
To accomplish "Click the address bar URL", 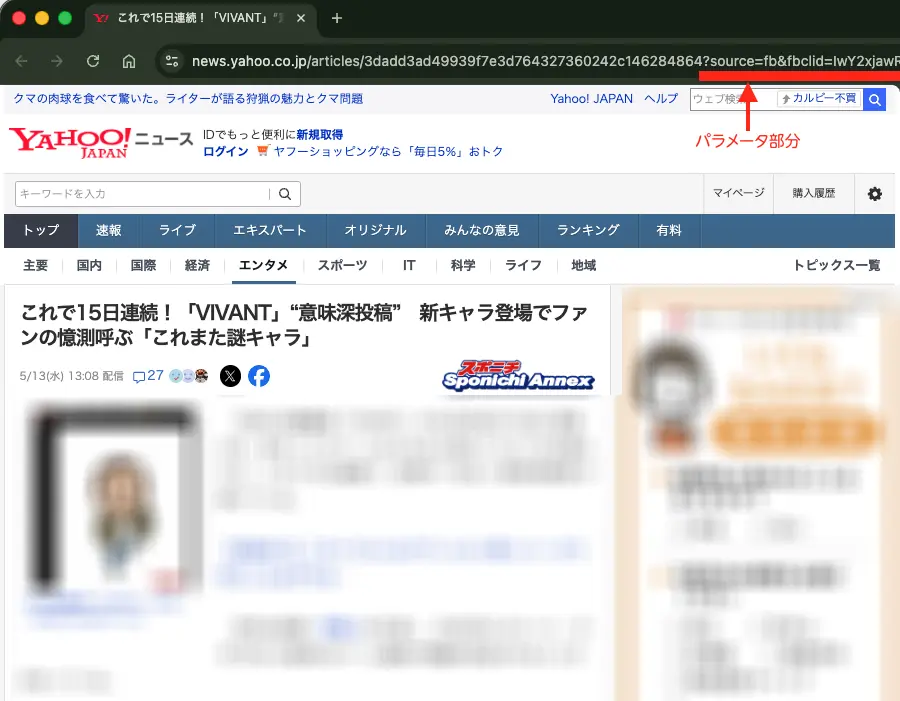I will (545, 61).
